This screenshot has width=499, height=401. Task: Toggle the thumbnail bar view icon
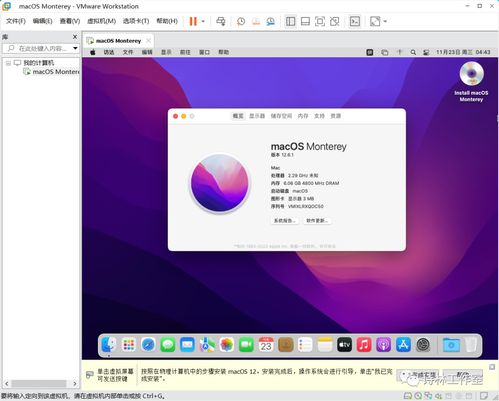click(x=305, y=21)
